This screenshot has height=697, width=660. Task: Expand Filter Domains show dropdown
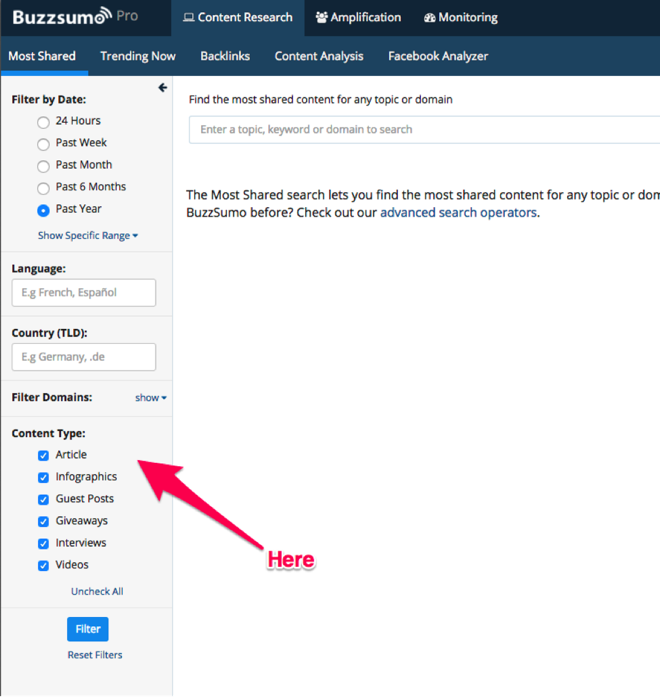151,397
